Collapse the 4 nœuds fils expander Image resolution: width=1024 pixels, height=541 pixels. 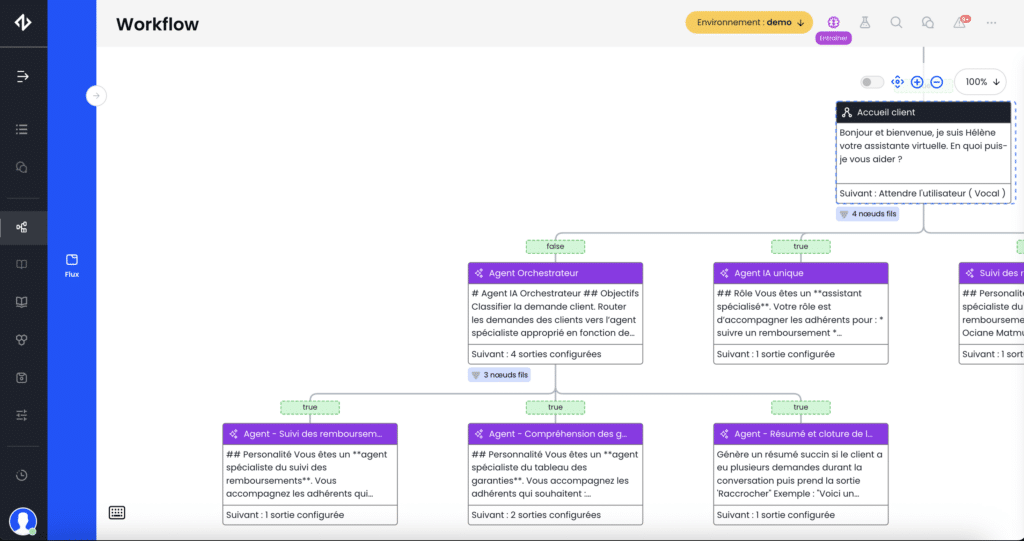(867, 214)
